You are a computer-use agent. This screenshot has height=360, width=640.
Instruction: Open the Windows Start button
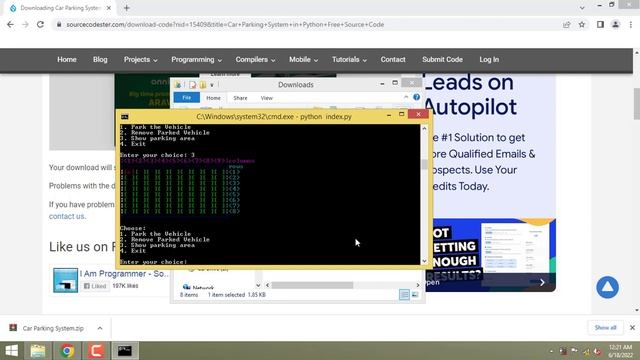(x=11, y=351)
